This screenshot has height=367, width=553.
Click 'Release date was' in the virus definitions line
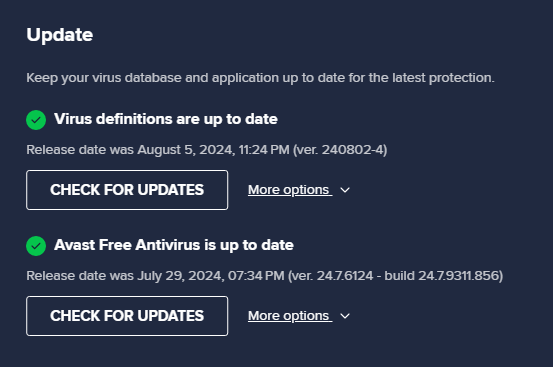tap(80, 150)
